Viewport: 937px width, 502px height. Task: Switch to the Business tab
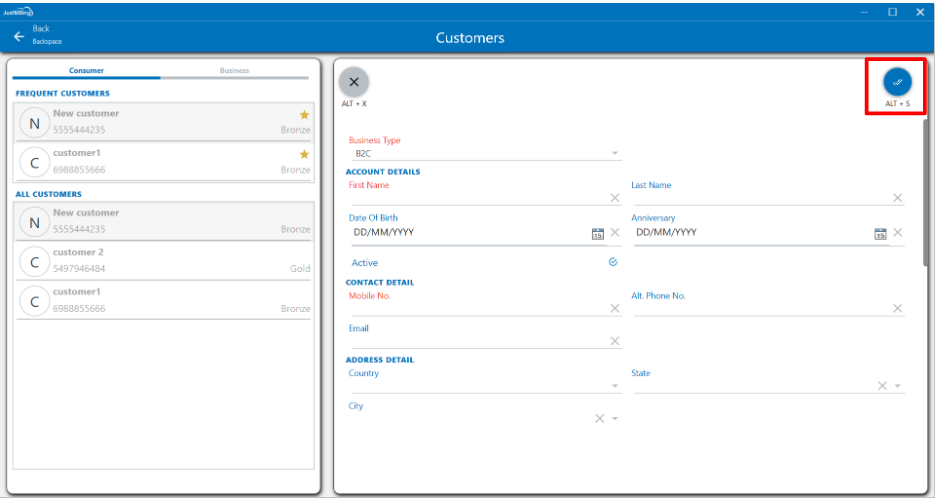pyautogui.click(x=234, y=71)
